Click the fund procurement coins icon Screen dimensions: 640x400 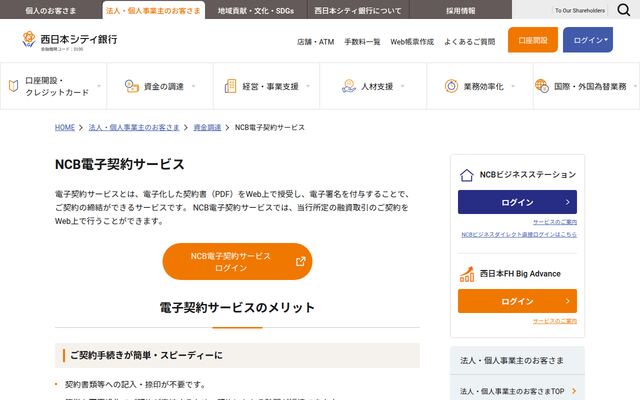tap(131, 86)
